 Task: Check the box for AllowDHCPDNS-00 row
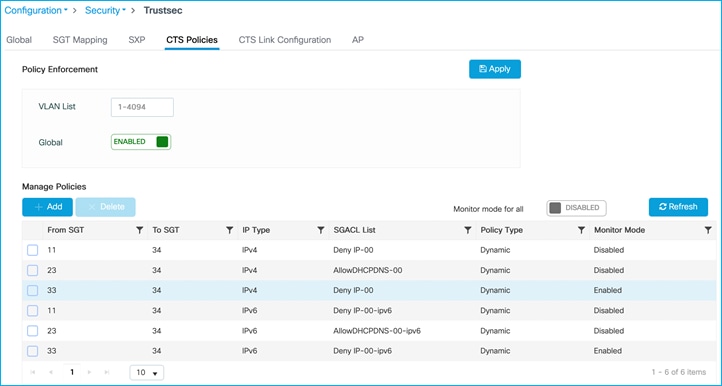pos(32,270)
